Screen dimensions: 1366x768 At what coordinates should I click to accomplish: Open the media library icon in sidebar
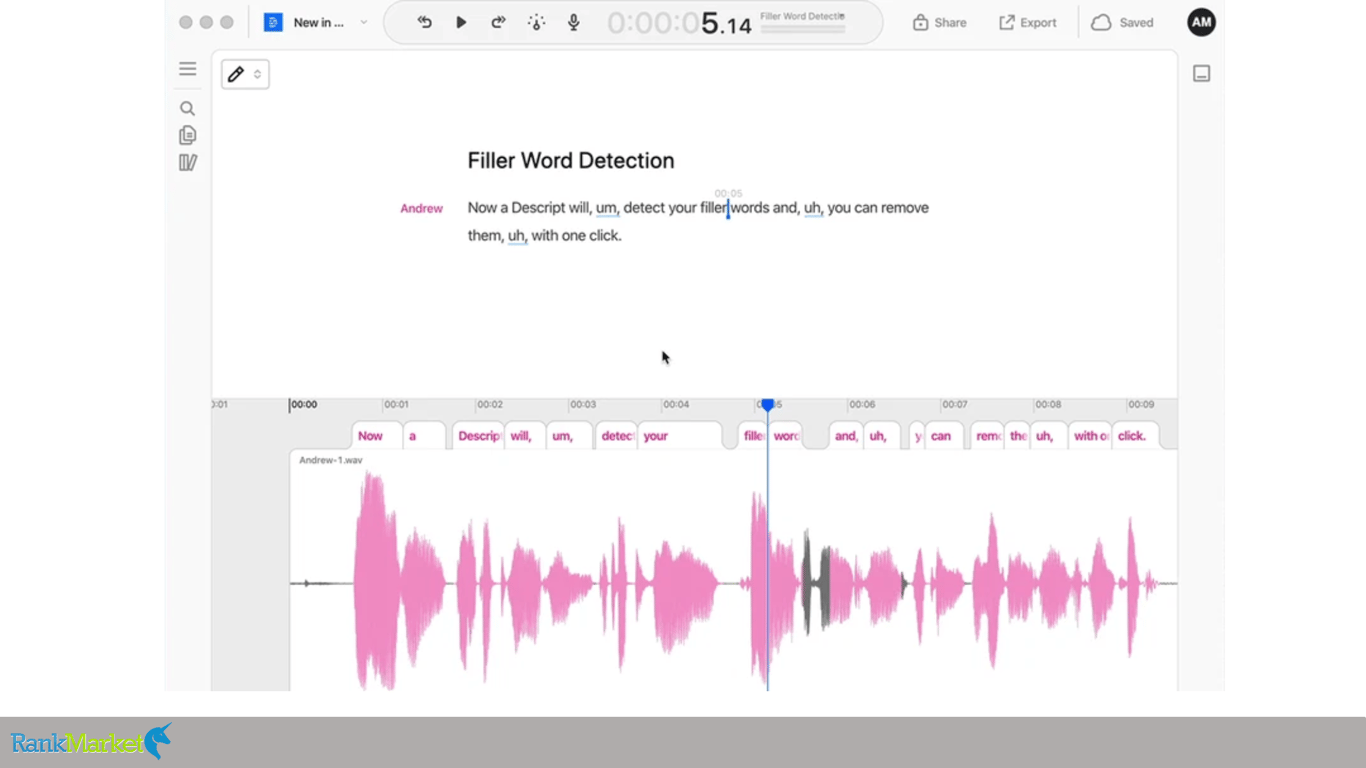[x=187, y=163]
